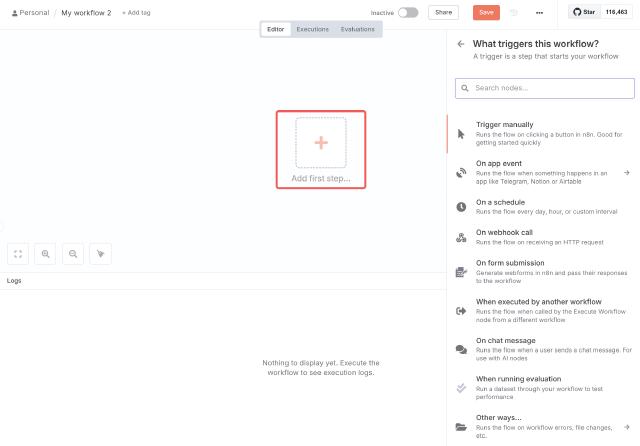This screenshot has width=640, height=446.
Task: Zoom out on the workflow canvas
Action: point(73,254)
